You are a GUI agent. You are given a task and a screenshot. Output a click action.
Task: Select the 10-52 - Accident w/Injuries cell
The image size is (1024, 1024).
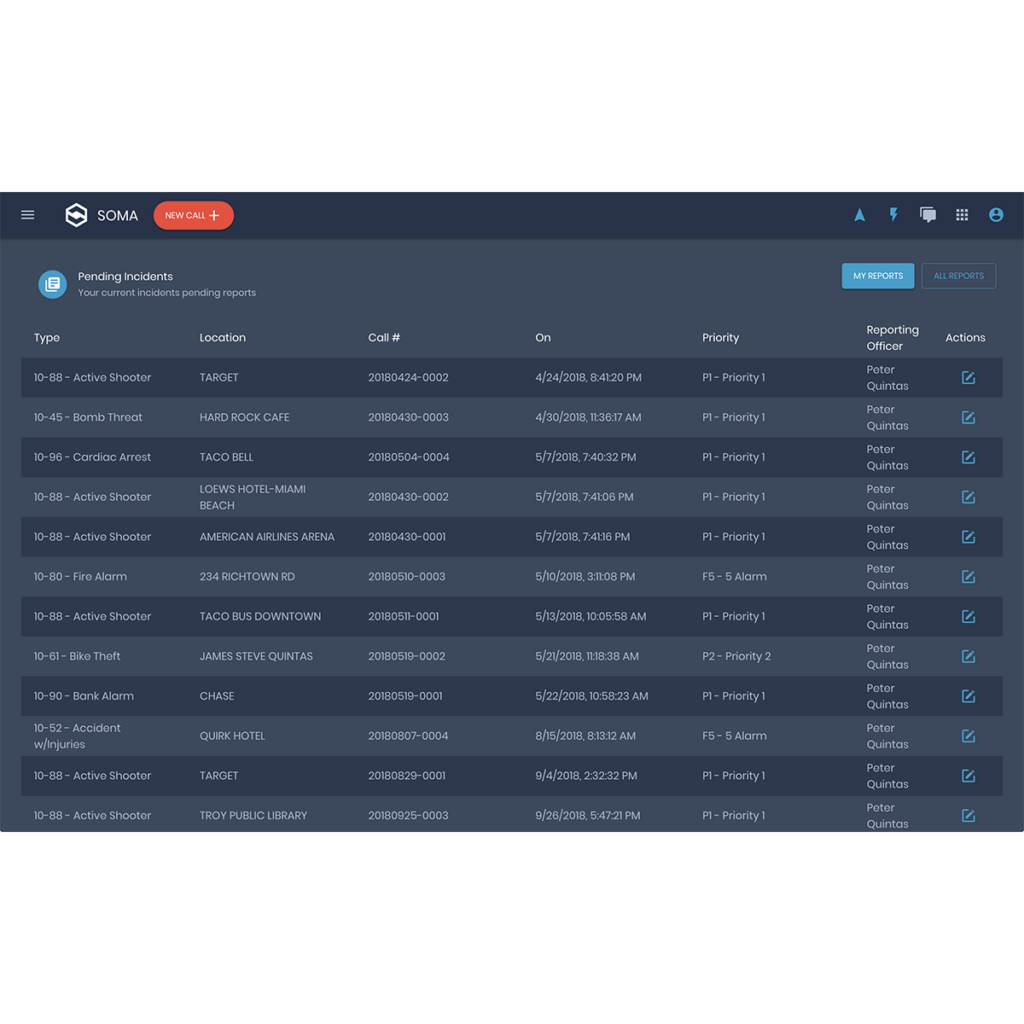(77, 736)
